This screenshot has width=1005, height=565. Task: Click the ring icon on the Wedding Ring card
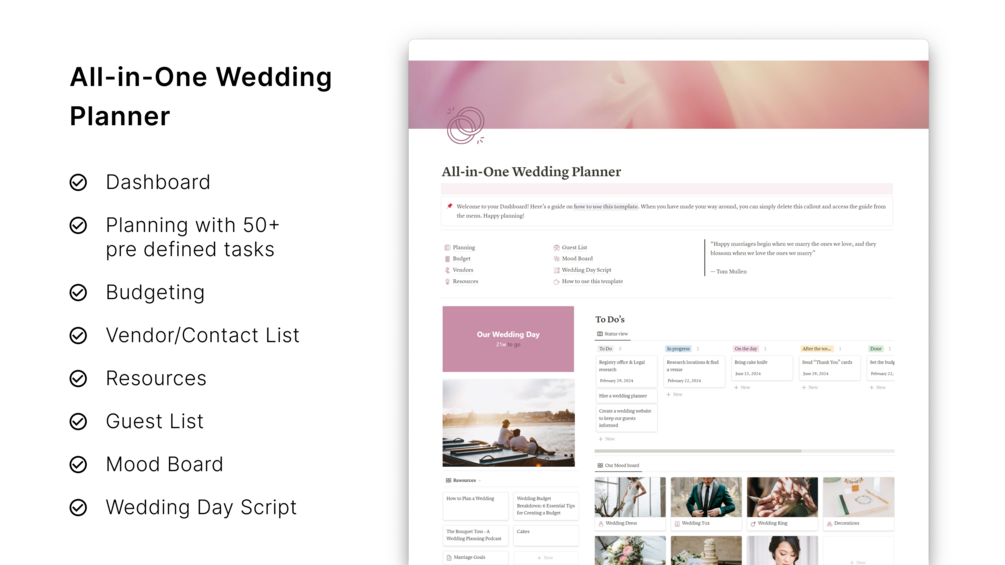click(752, 523)
